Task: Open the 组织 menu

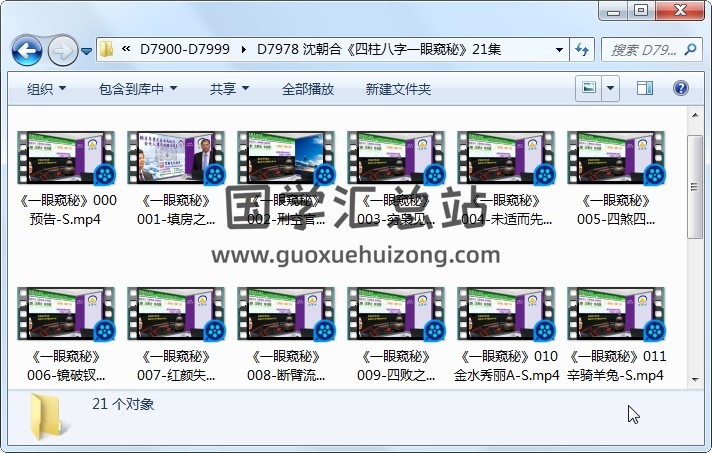Action: pyautogui.click(x=46, y=89)
